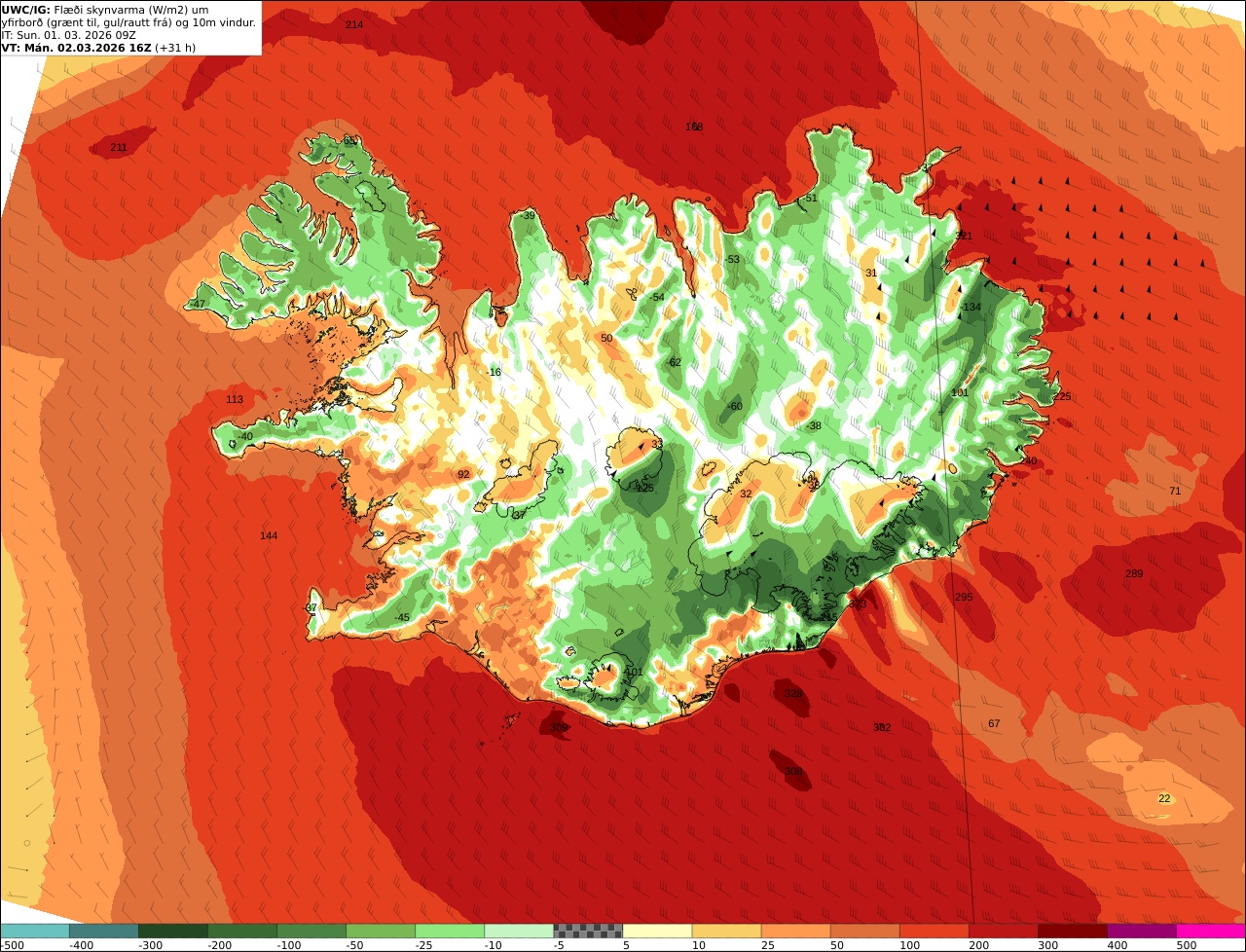Pick the medium green -100 legend swatch
This screenshot has width=1246, height=952.
311,931
